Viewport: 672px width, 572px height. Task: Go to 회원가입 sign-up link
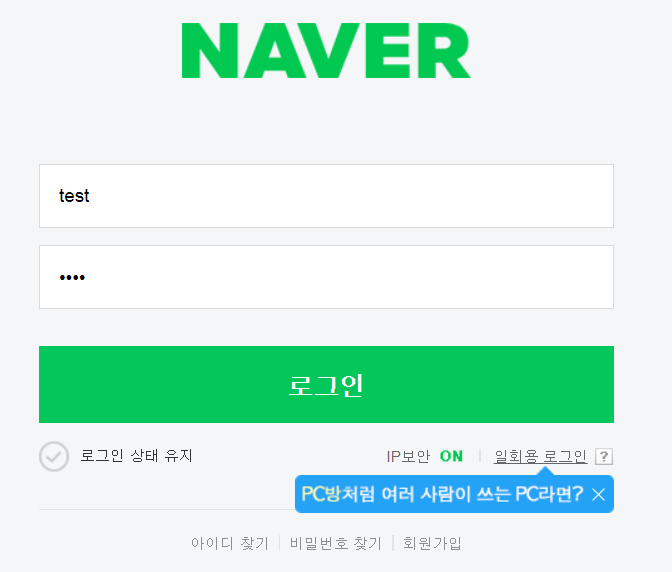click(x=432, y=543)
